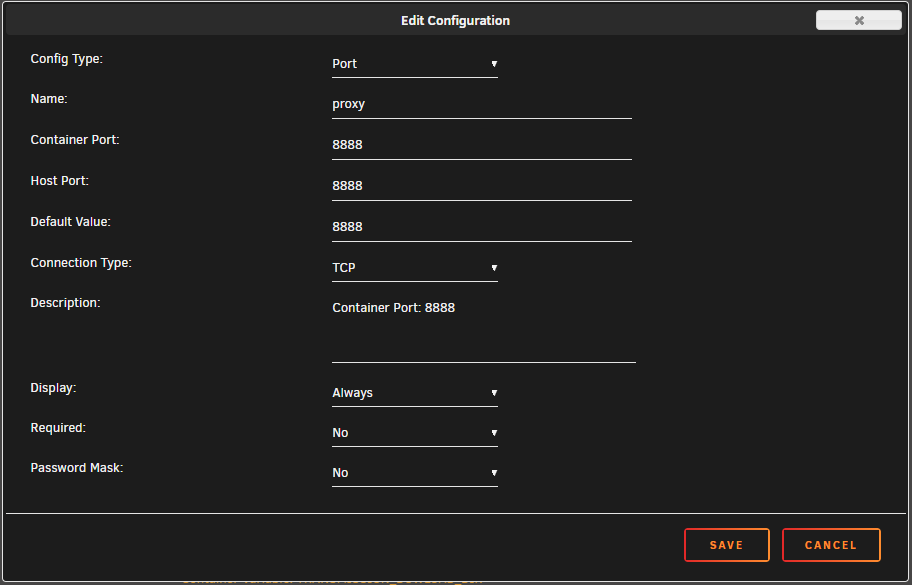Click the Name label text

point(49,99)
